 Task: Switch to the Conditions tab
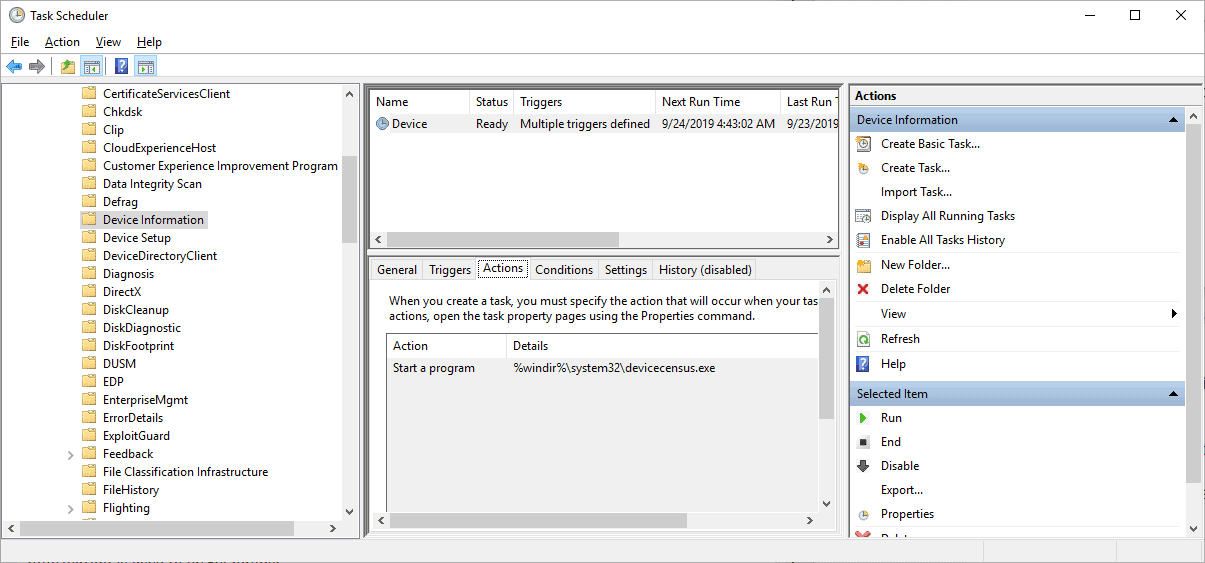click(564, 269)
